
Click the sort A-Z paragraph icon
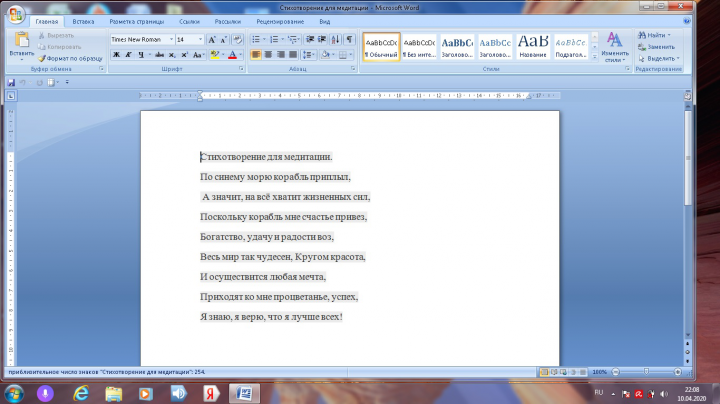[336, 39]
